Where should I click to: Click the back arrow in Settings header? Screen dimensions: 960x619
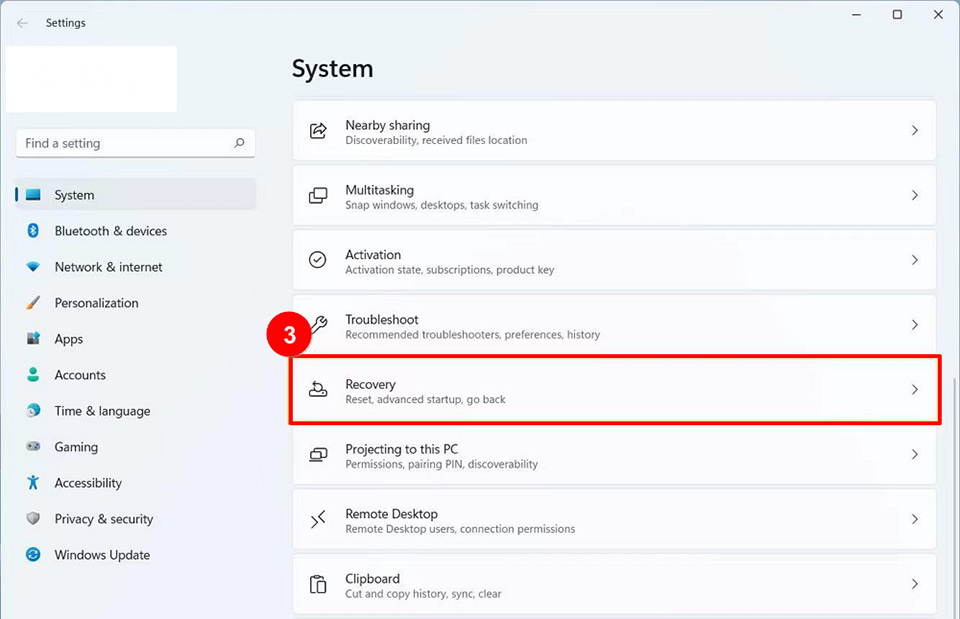[22, 22]
